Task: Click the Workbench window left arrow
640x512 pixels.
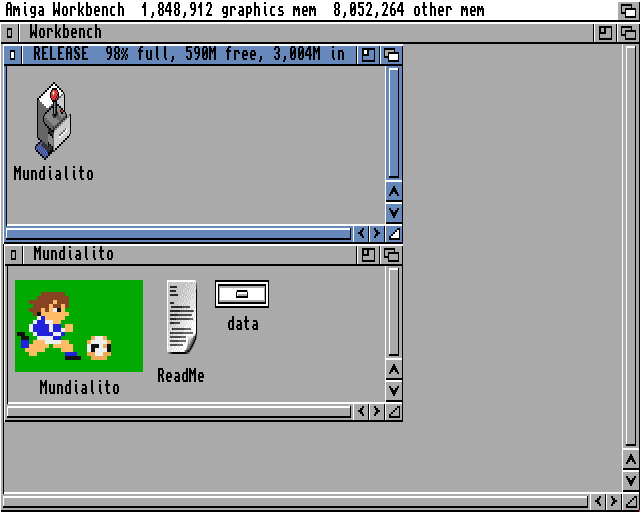Action: coord(598,501)
